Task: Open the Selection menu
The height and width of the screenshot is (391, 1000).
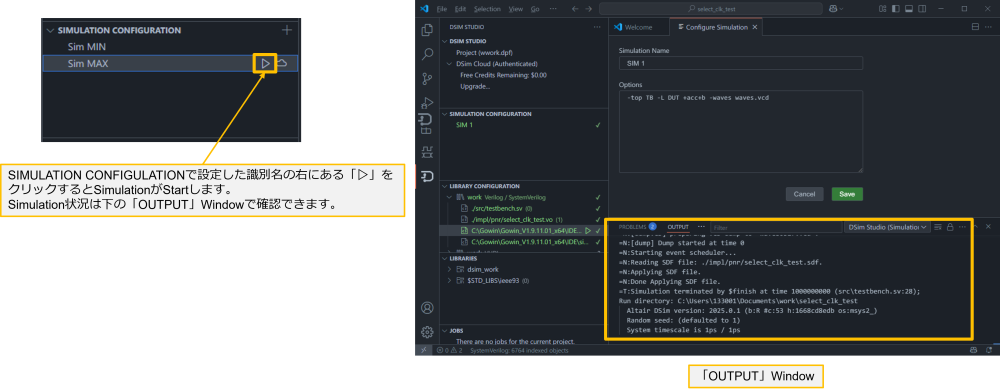Action: 487,9
